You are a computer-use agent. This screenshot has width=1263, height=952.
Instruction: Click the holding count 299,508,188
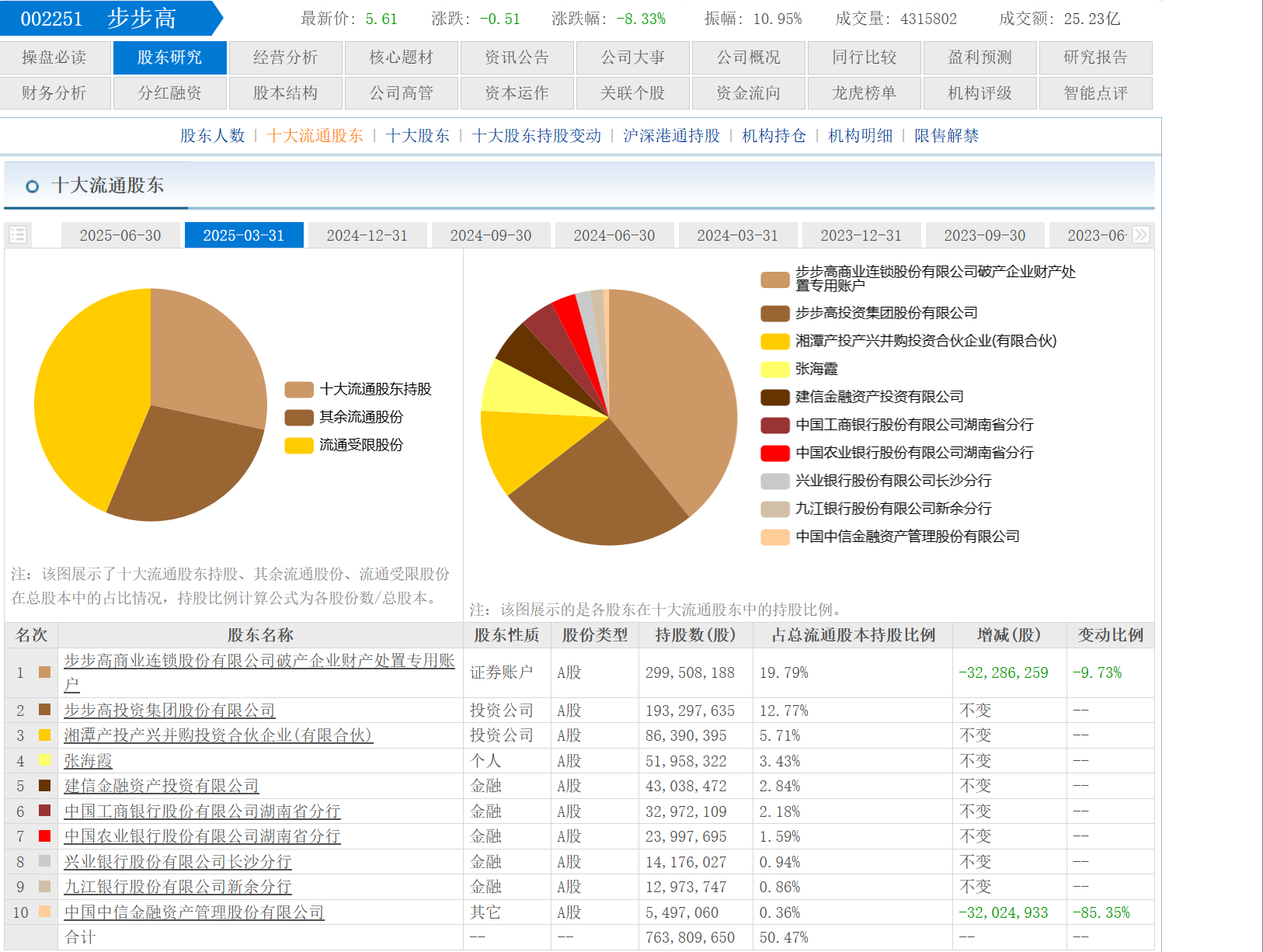pyautogui.click(x=690, y=672)
